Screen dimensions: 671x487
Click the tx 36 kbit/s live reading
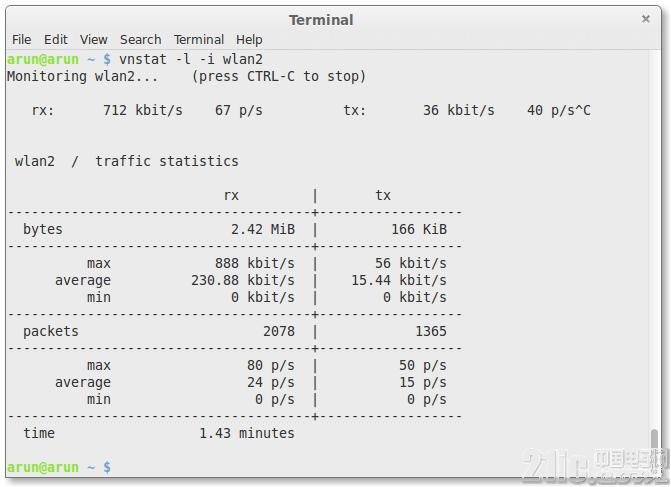(x=460, y=110)
